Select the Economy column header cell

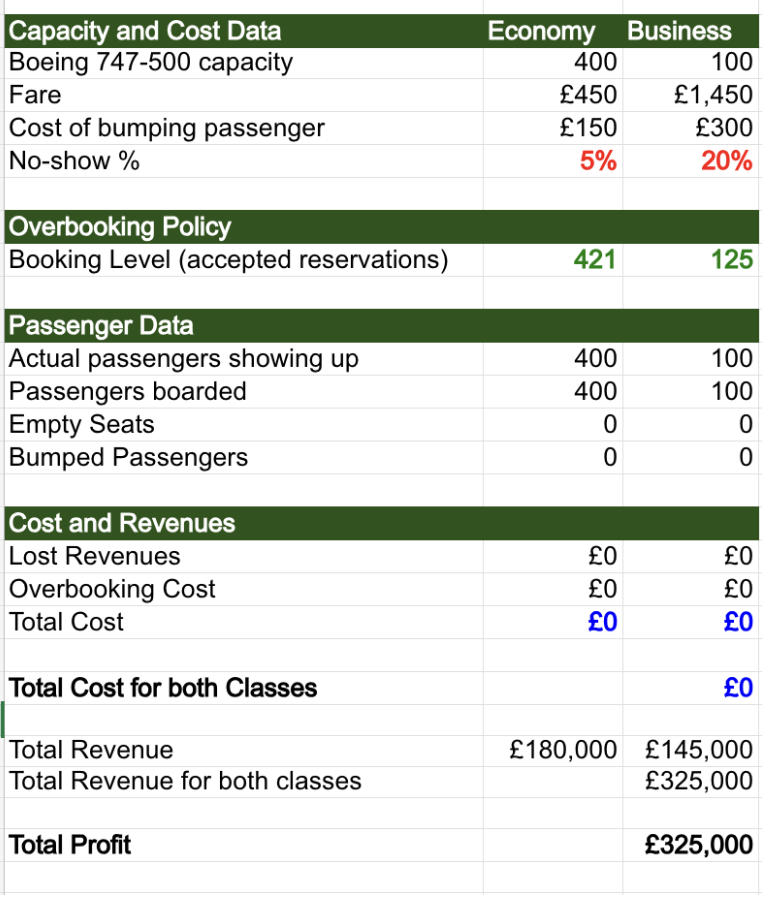553,31
